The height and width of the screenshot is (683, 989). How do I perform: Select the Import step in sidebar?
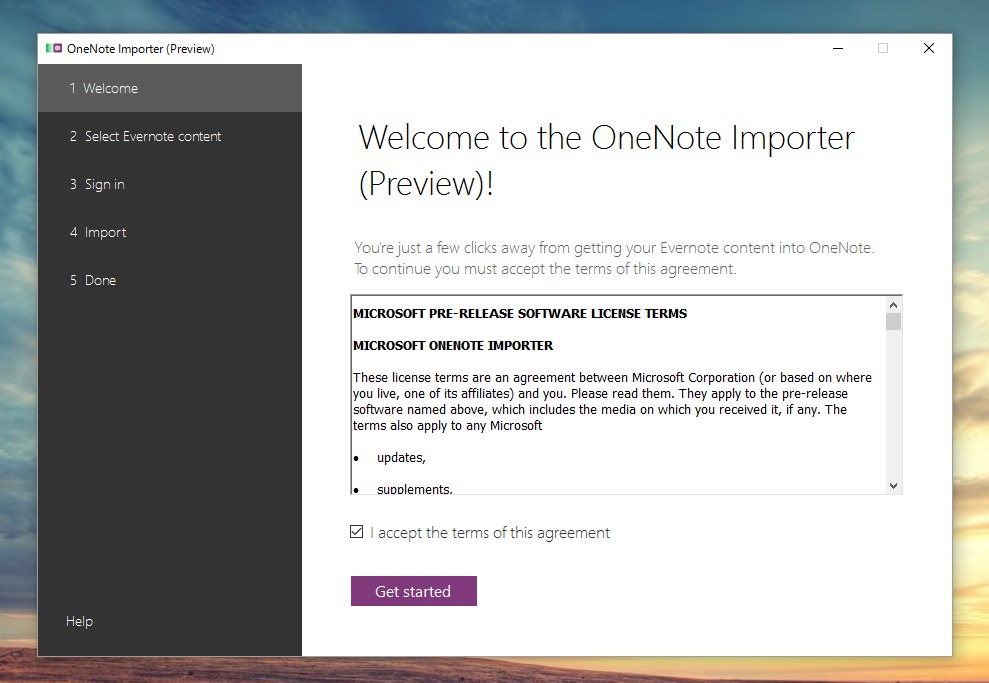170,232
